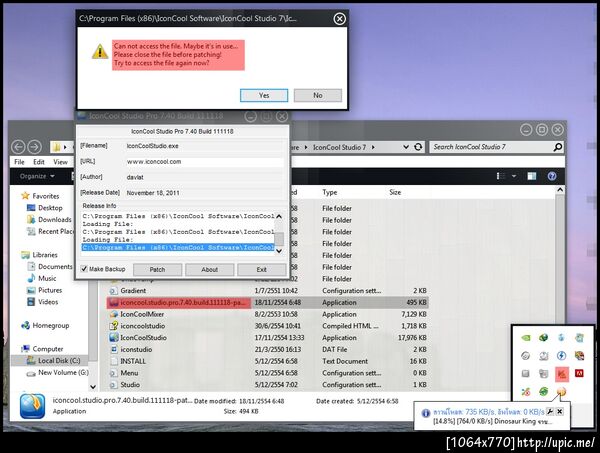Select Favorites in the navigation pane

click(x=40, y=196)
